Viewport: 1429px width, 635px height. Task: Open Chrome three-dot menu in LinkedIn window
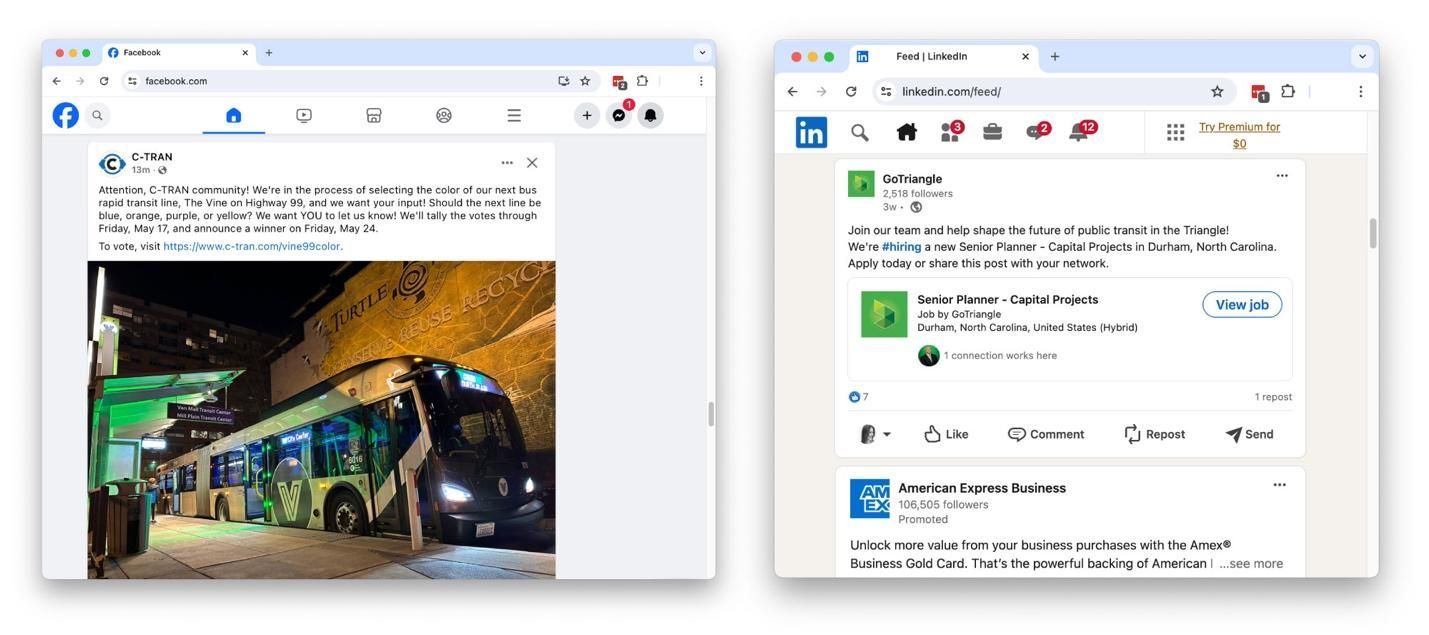[1360, 91]
